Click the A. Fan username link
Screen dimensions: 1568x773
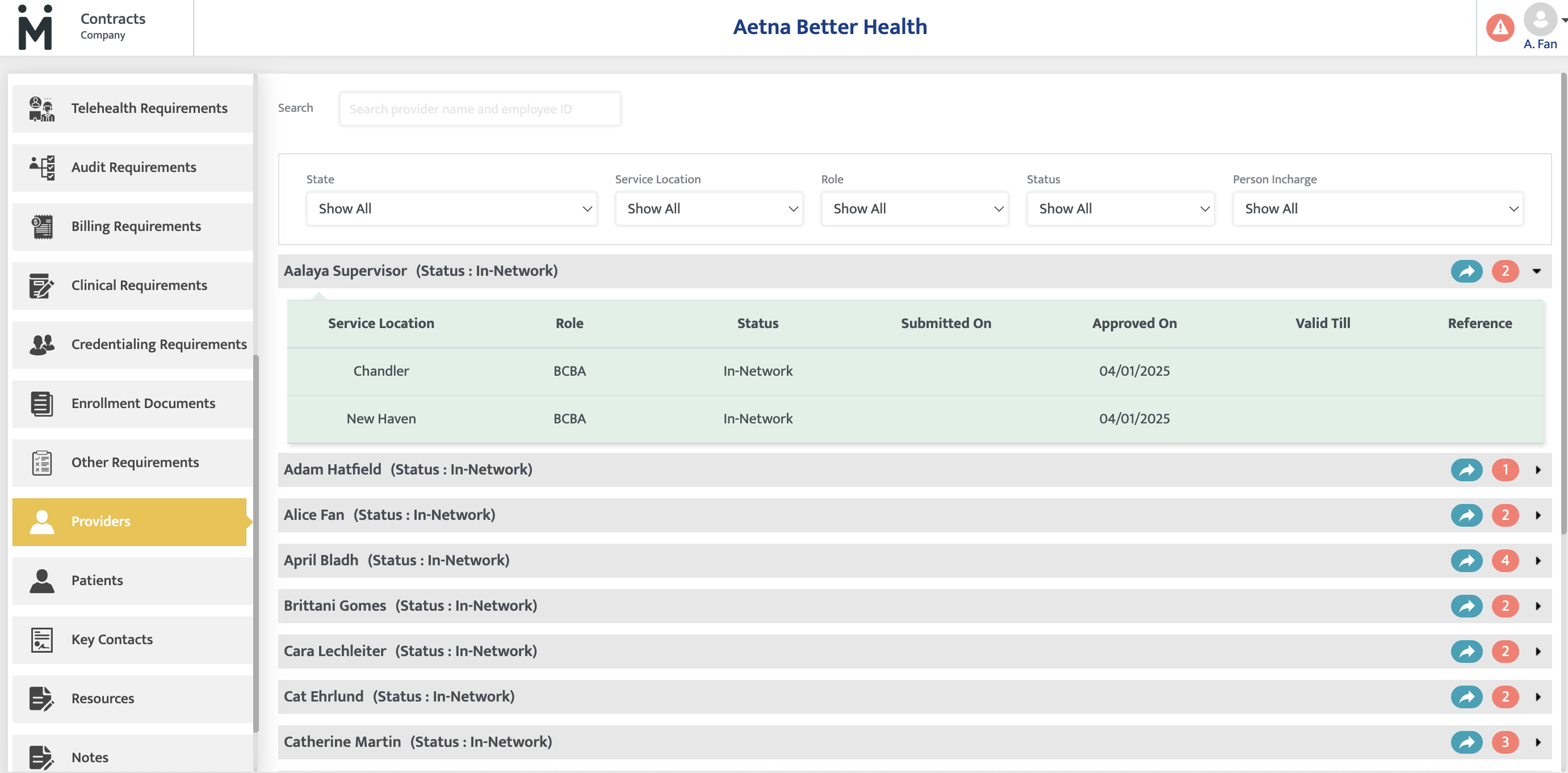click(1540, 44)
